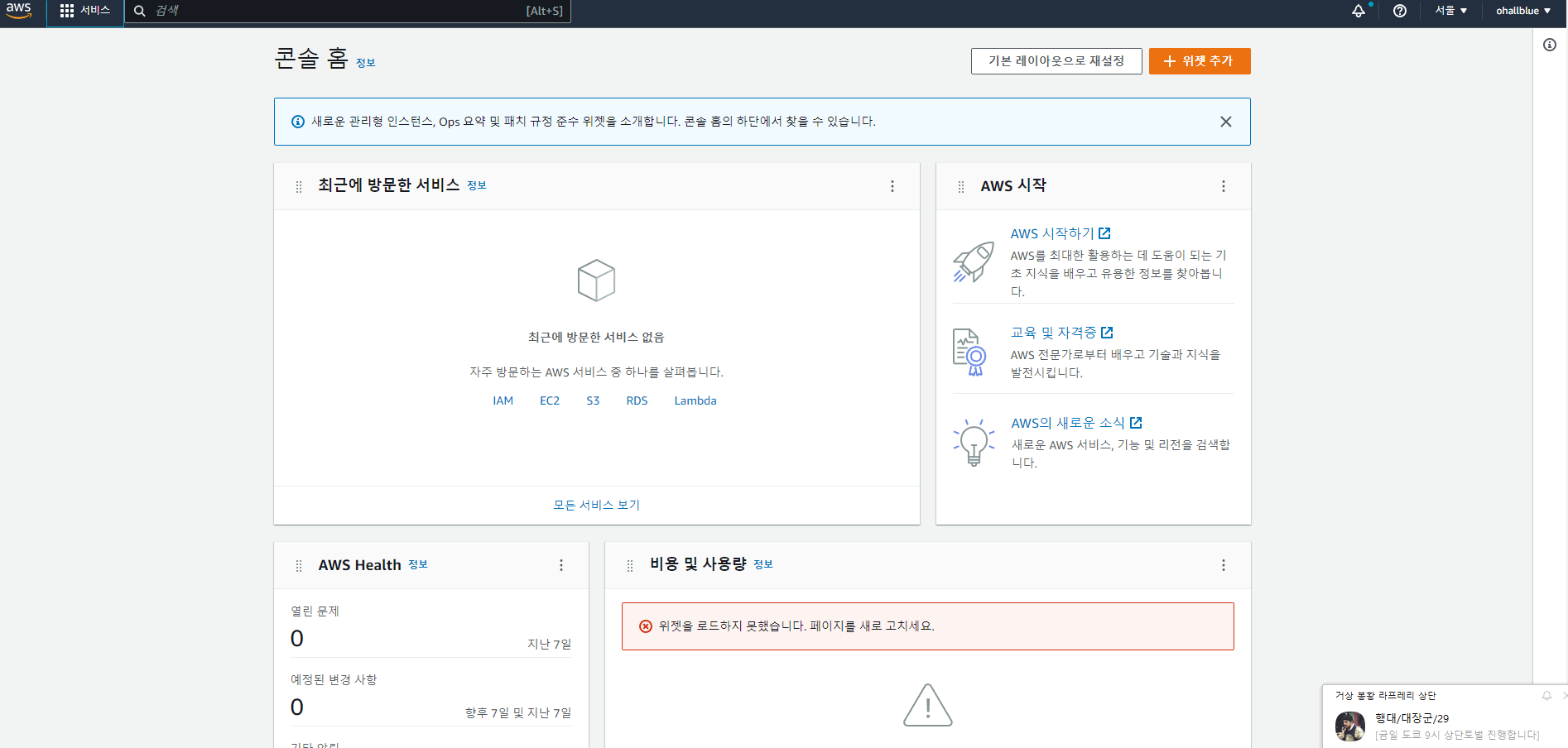This screenshot has height=748, width=1568.
Task: Click 정보 link next to 콘솔 홈
Action: click(366, 63)
